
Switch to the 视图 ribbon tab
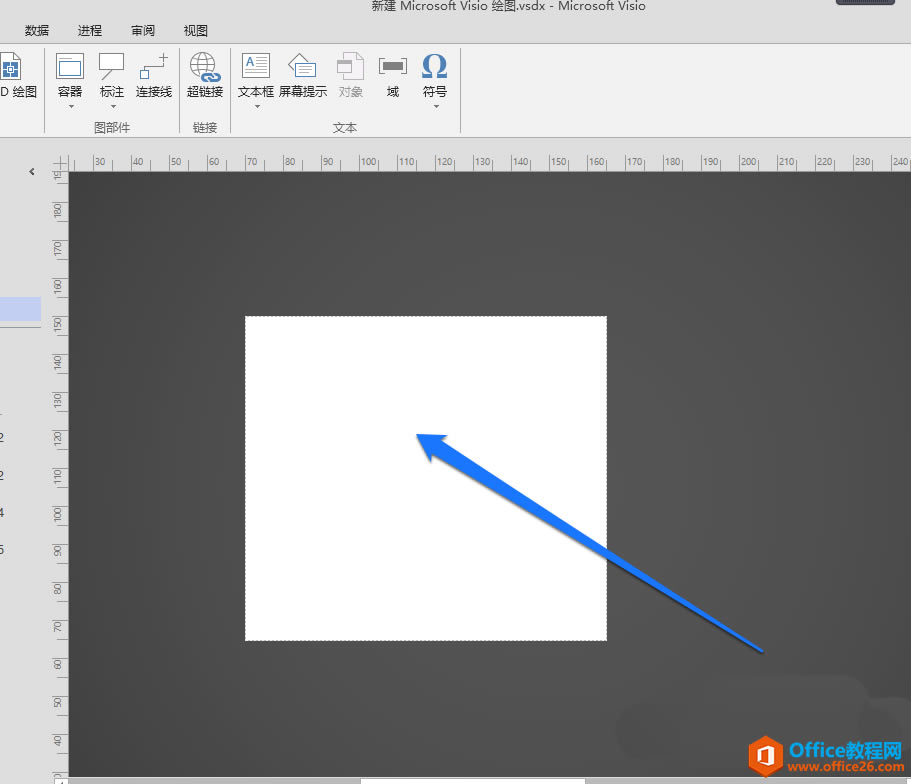click(x=196, y=31)
